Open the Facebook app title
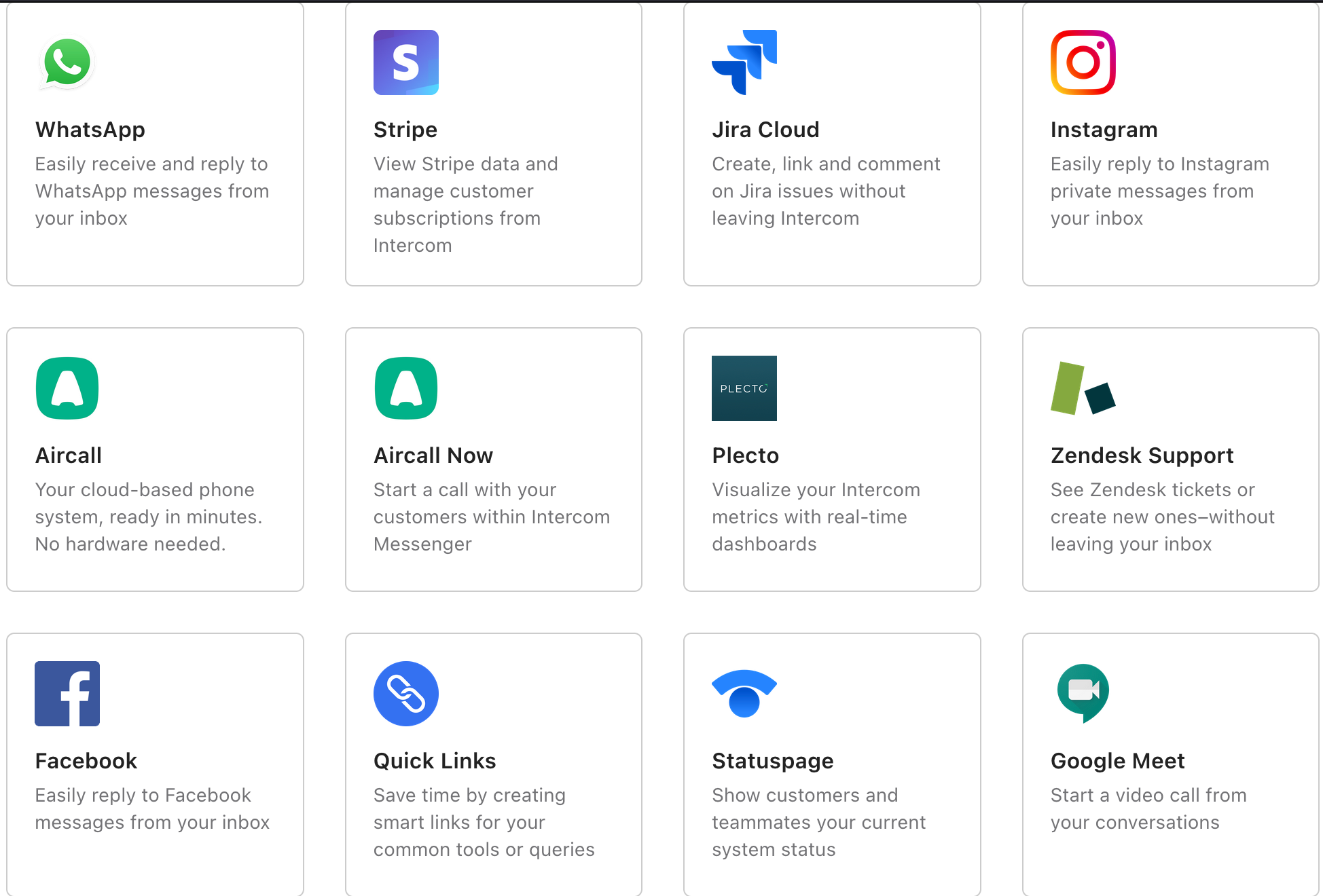Screen dimensions: 1323x896 coord(86,761)
